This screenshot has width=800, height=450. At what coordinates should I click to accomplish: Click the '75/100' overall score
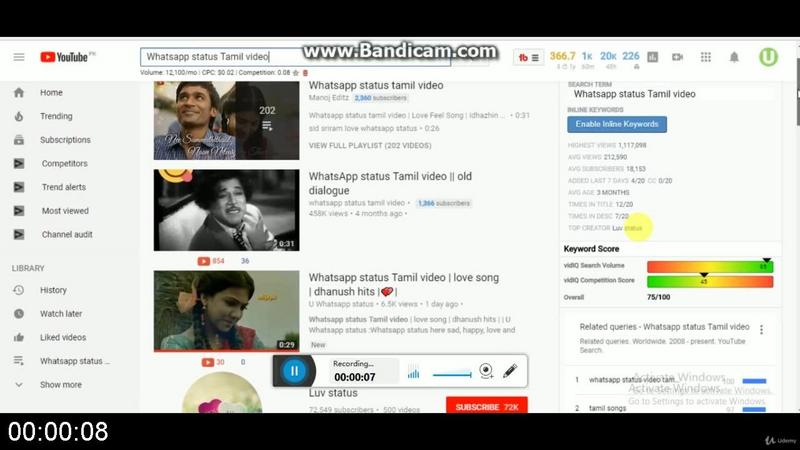point(659,297)
